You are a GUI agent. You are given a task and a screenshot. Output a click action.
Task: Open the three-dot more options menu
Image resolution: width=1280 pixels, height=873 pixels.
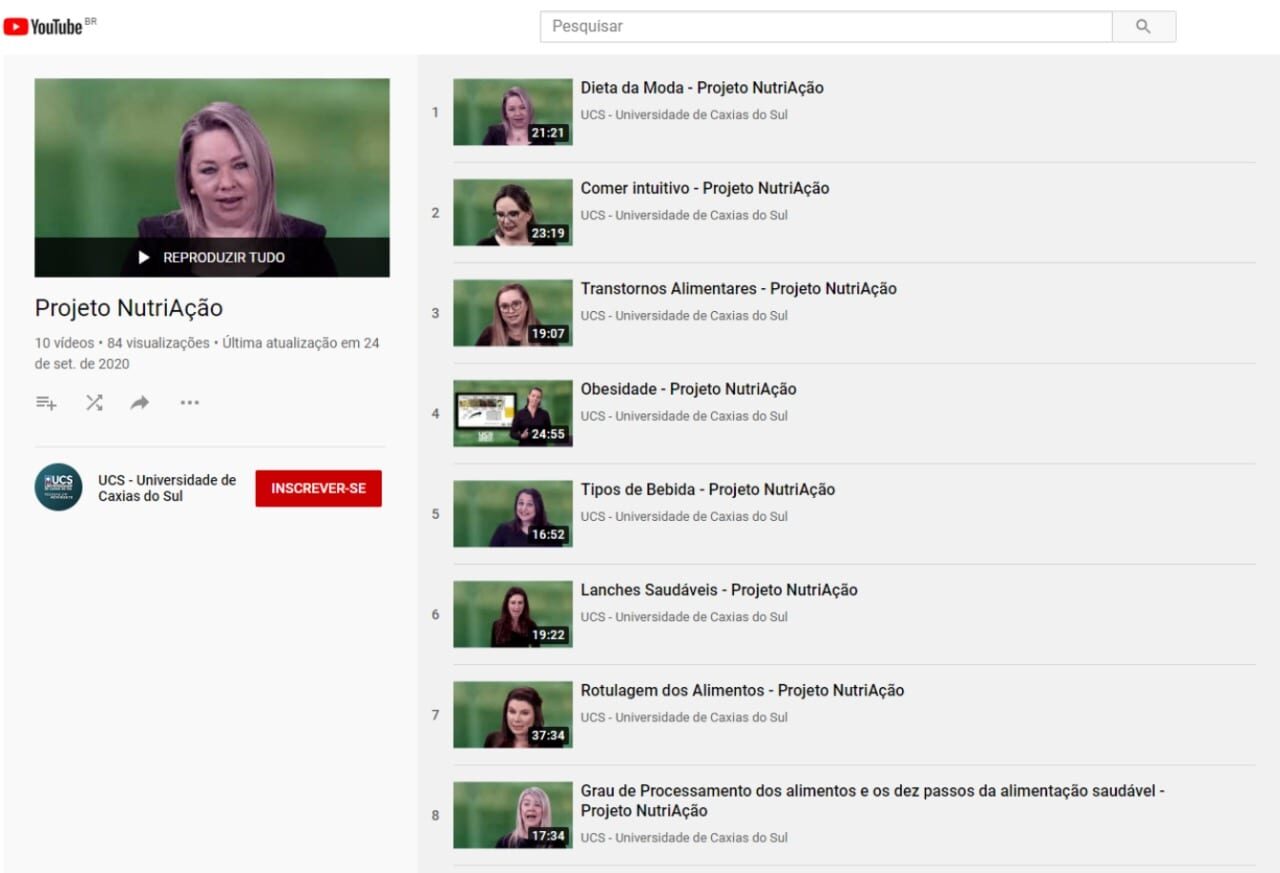coord(190,403)
